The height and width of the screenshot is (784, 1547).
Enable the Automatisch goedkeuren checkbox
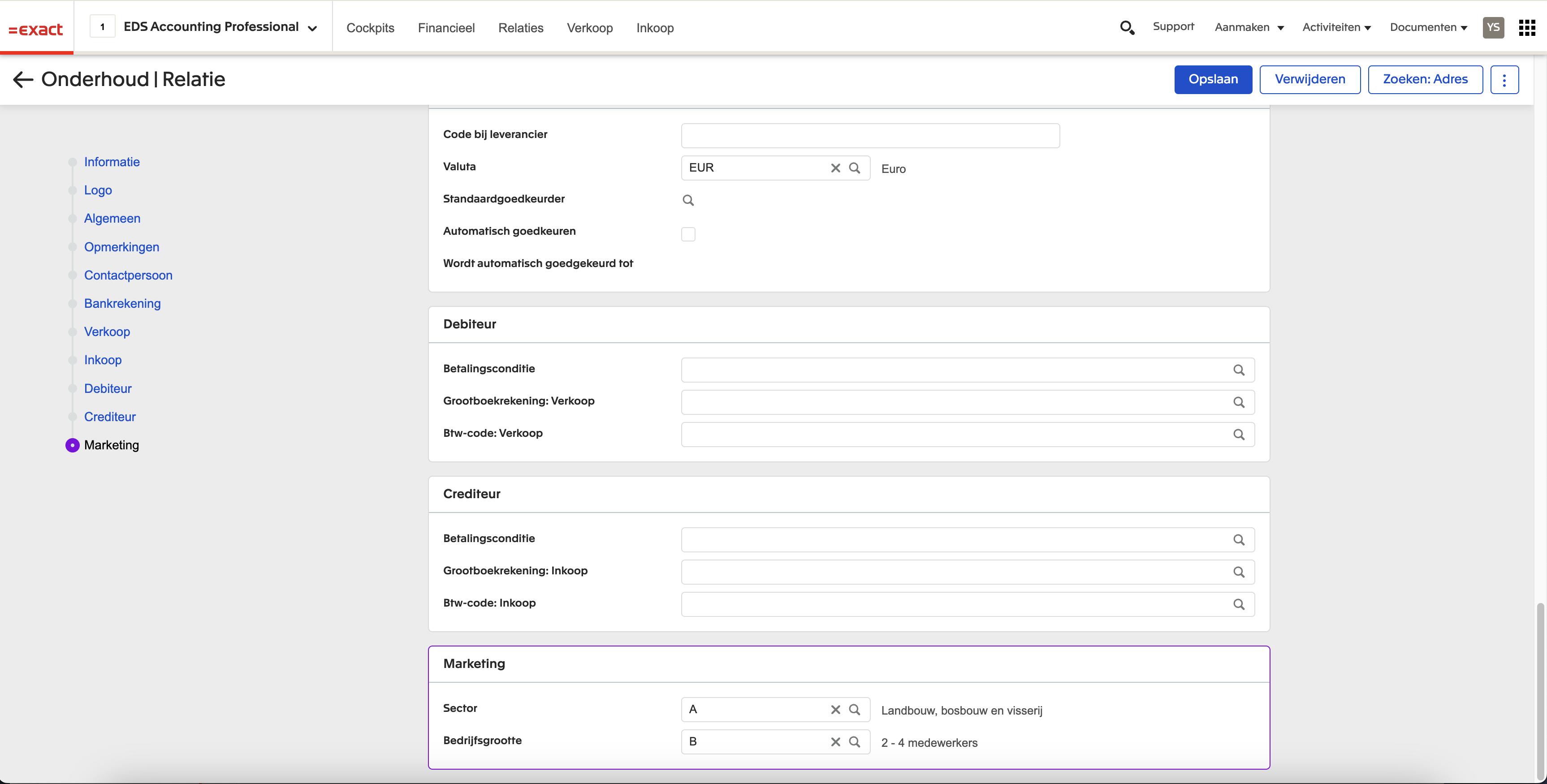pyautogui.click(x=688, y=234)
